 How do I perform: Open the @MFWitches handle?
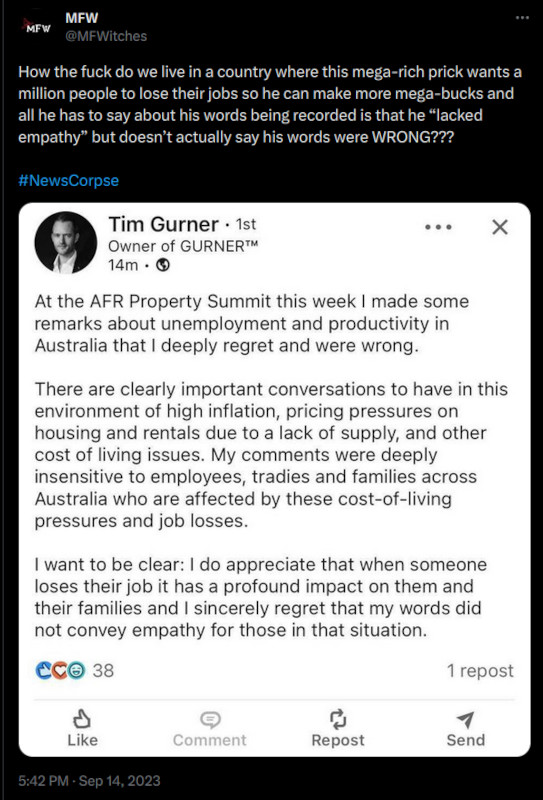(x=106, y=36)
